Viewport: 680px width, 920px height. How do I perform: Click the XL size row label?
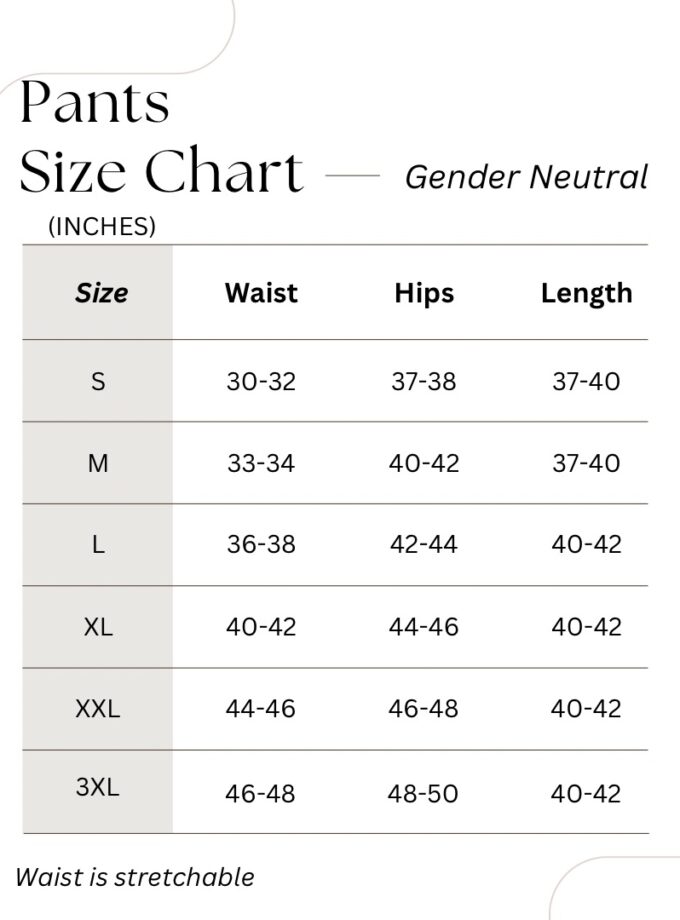point(98,627)
